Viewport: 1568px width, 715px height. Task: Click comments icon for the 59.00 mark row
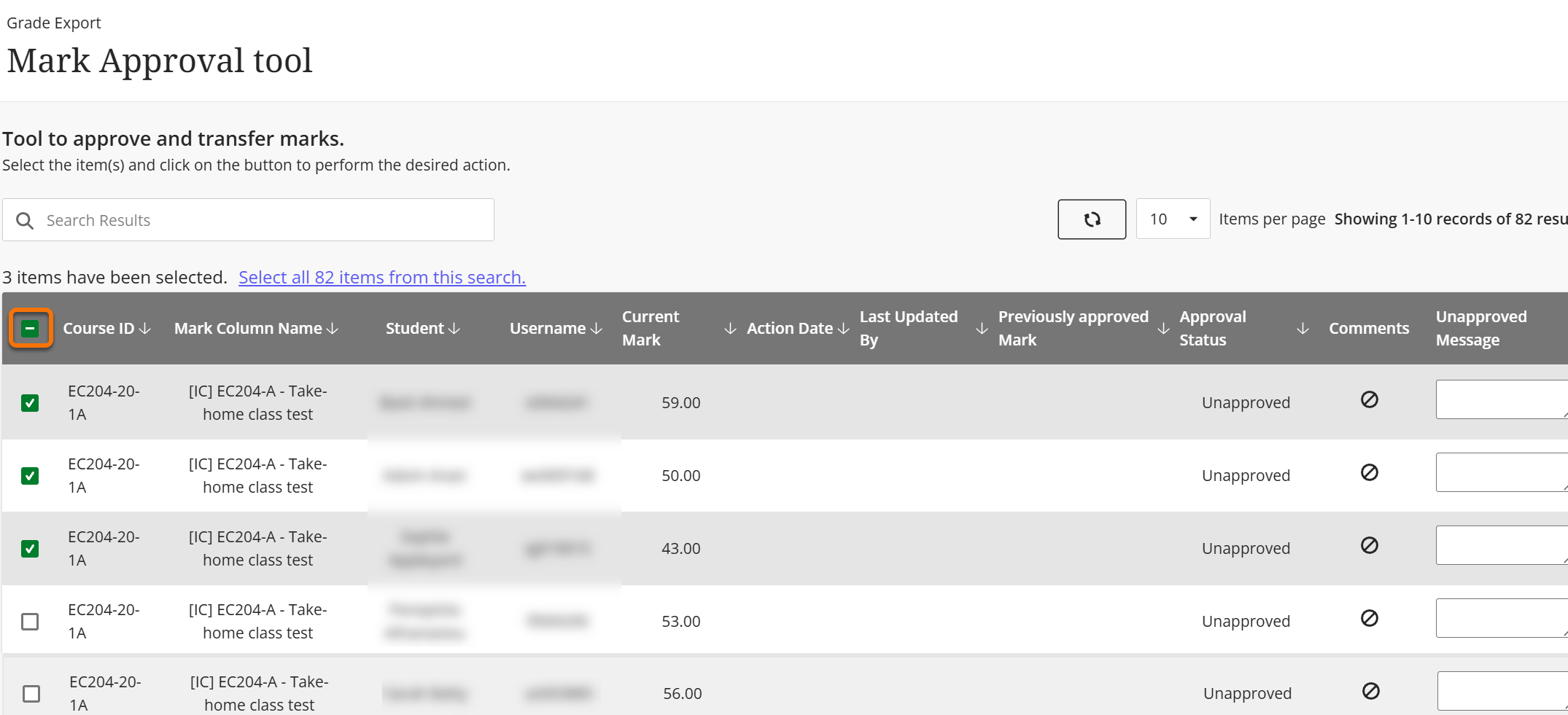(x=1369, y=399)
